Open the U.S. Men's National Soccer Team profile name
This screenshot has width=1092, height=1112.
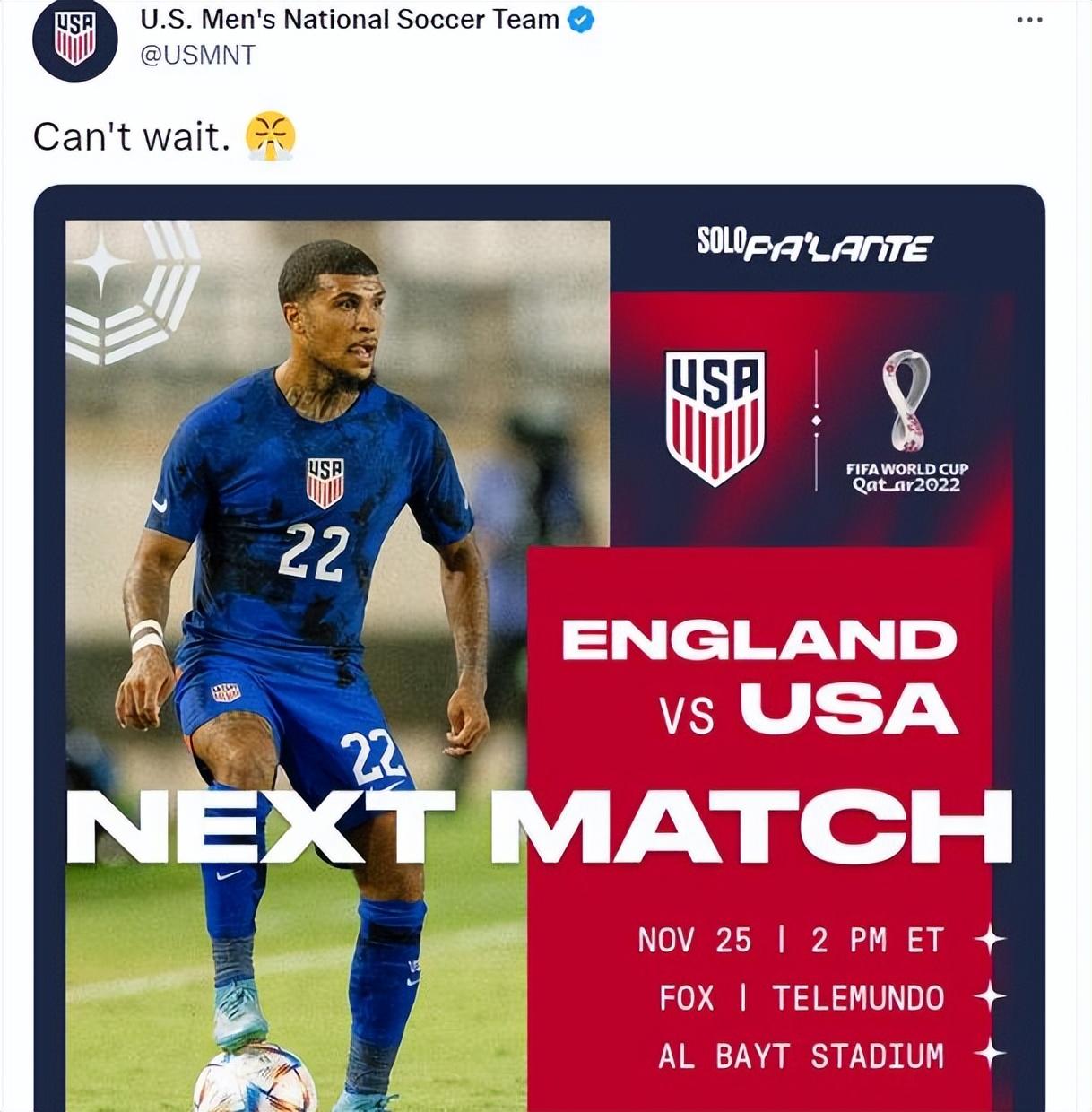350,20
